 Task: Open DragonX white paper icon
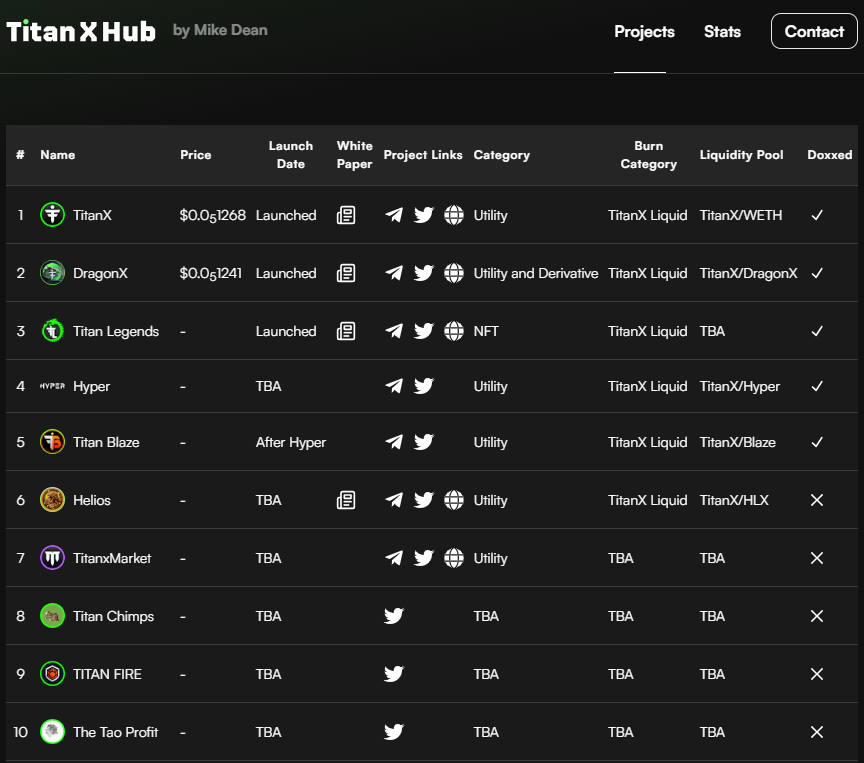(x=346, y=273)
